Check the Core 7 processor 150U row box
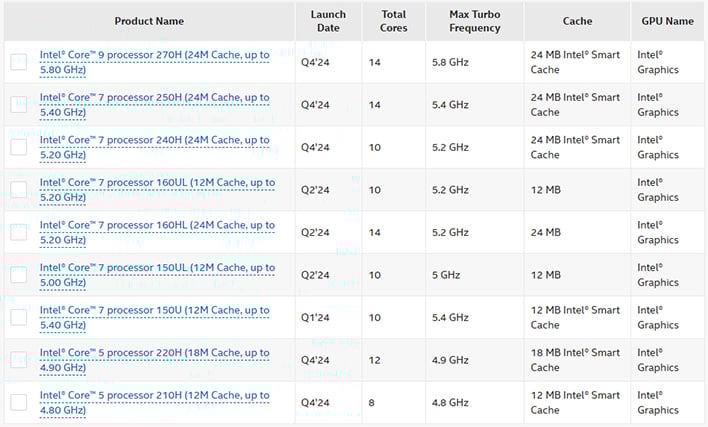708x427 pixels. pyautogui.click(x=19, y=317)
